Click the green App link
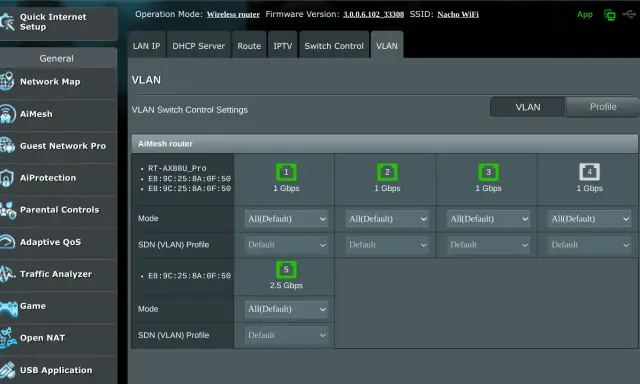This screenshot has width=640, height=384. click(x=584, y=15)
